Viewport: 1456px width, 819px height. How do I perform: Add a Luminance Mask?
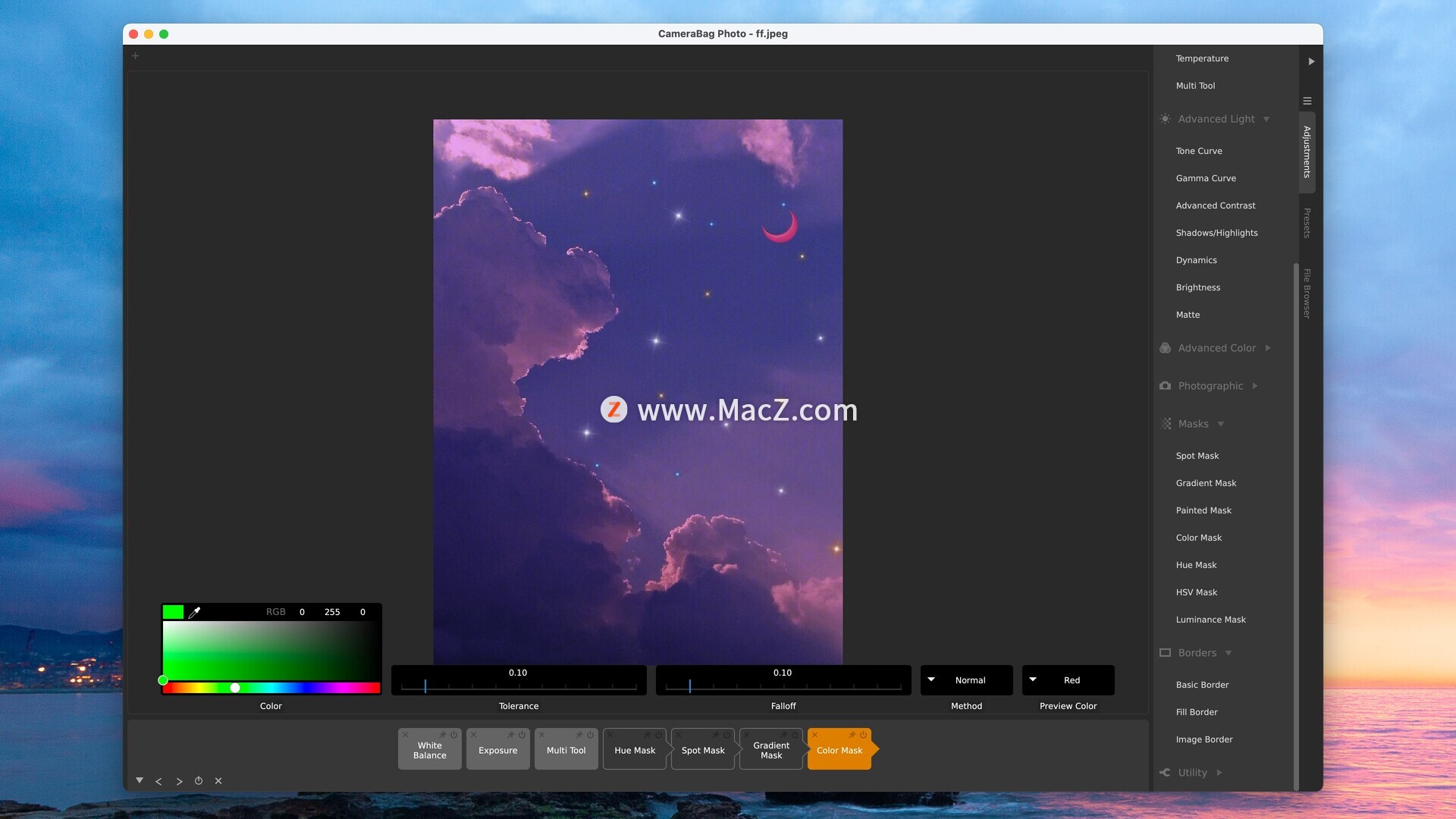(x=1210, y=620)
